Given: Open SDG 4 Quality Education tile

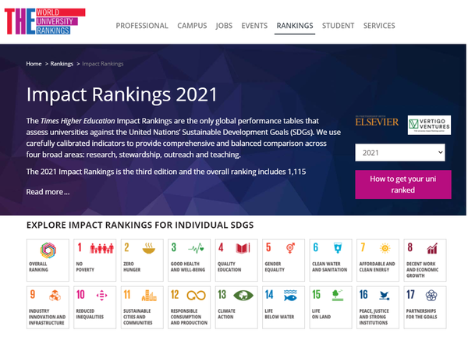Looking at the screenshot, I should tap(236, 260).
